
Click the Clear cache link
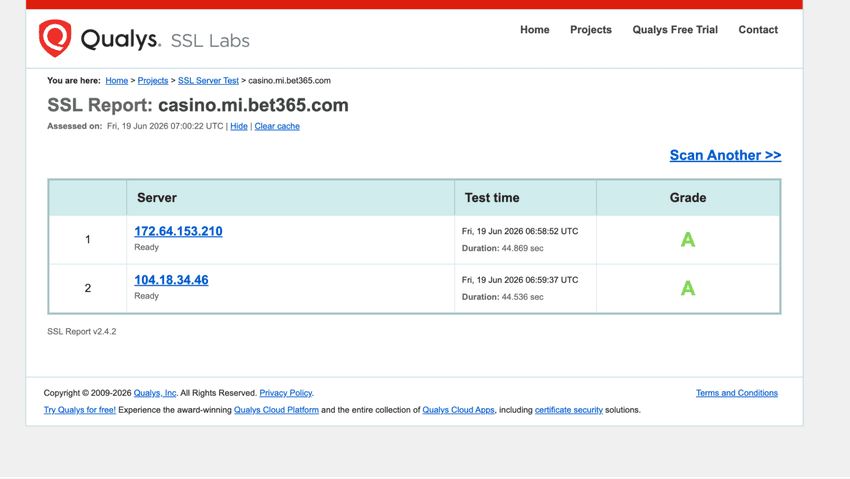tap(277, 126)
